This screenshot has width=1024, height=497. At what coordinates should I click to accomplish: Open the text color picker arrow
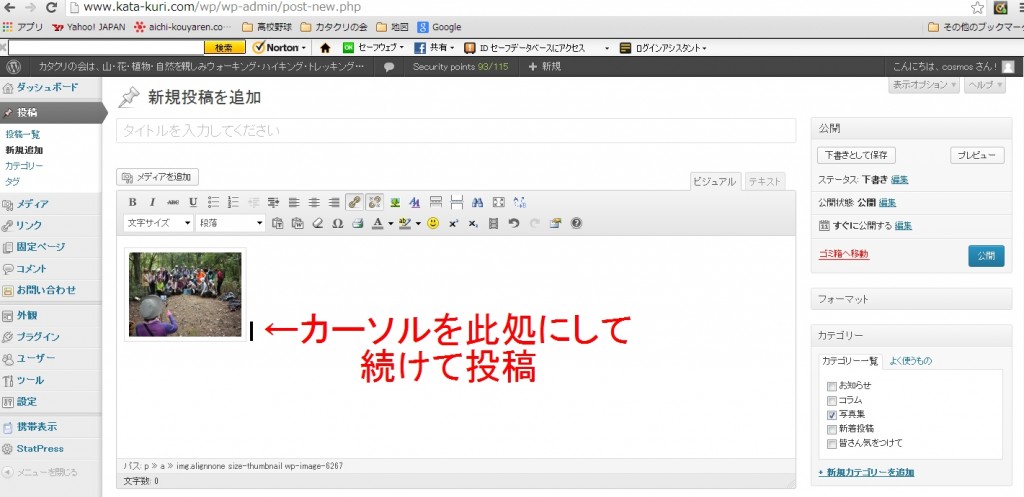pyautogui.click(x=390, y=223)
